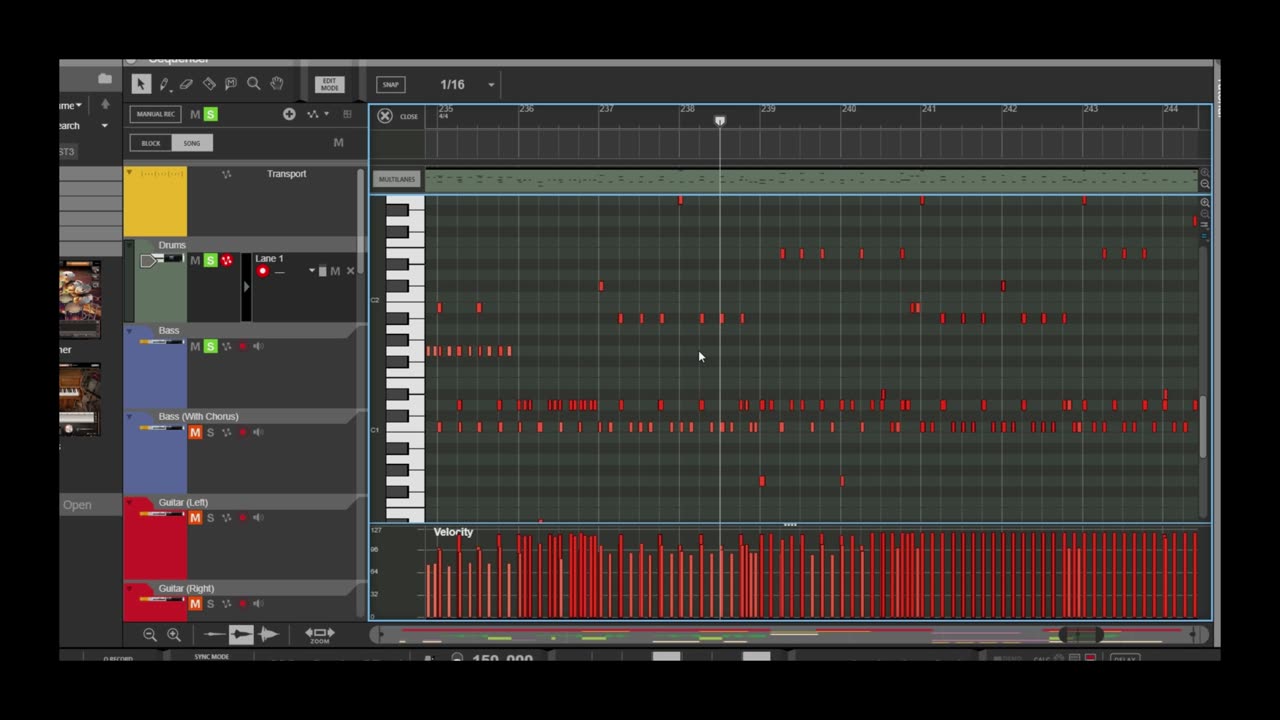This screenshot has height=720, width=1280.
Task: Select the medium waveform size icon
Action: (241, 634)
